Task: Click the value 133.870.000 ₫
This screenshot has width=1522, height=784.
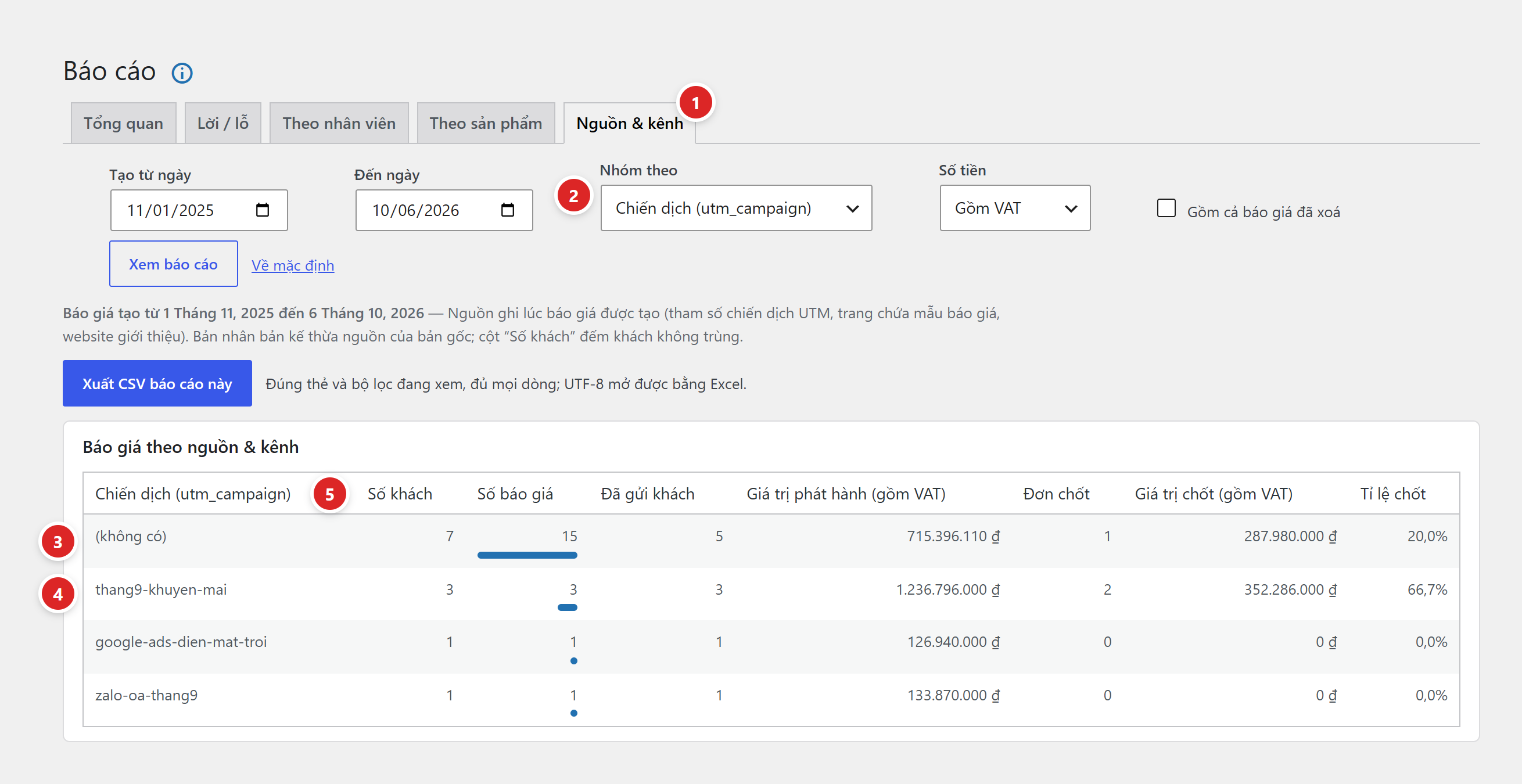Action: (x=953, y=695)
